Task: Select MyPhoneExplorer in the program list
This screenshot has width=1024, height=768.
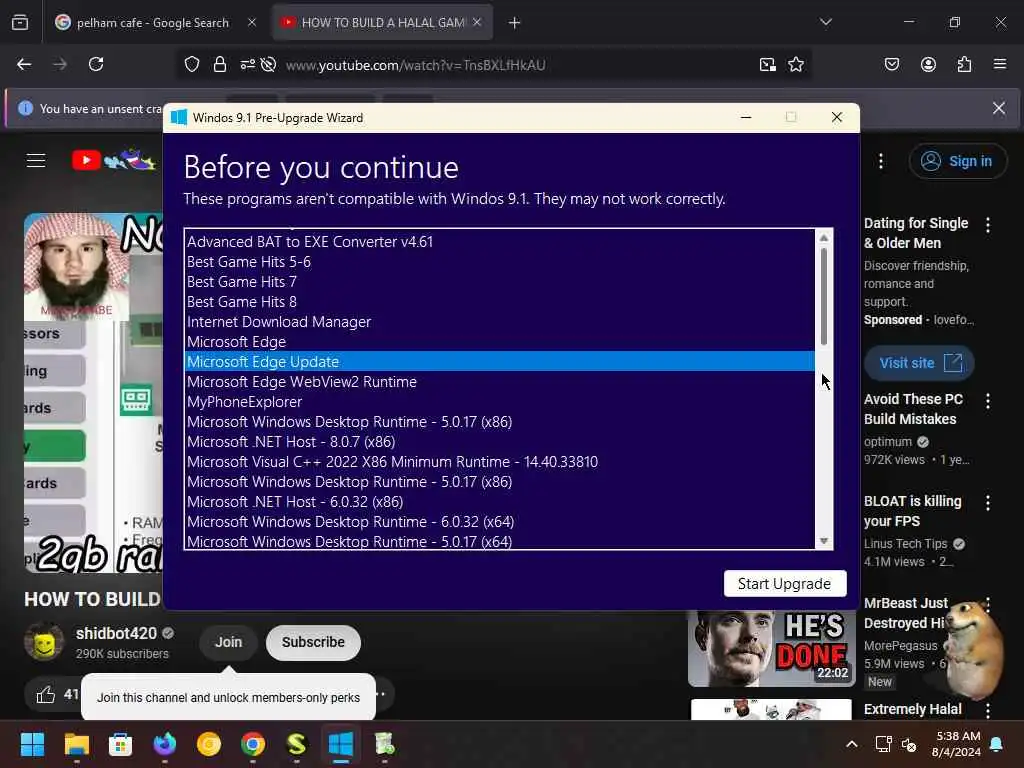Action: coord(500,402)
